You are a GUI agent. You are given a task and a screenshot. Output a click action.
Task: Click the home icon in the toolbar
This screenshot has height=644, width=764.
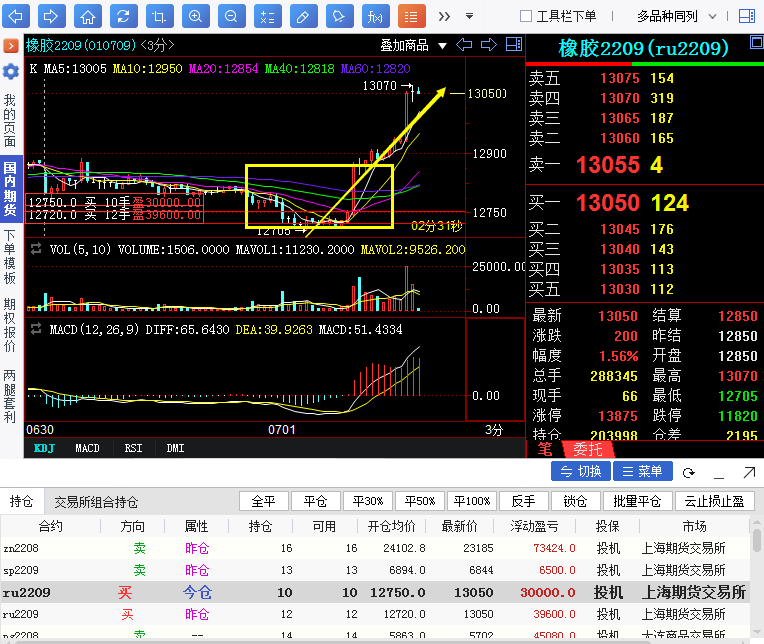(88, 16)
